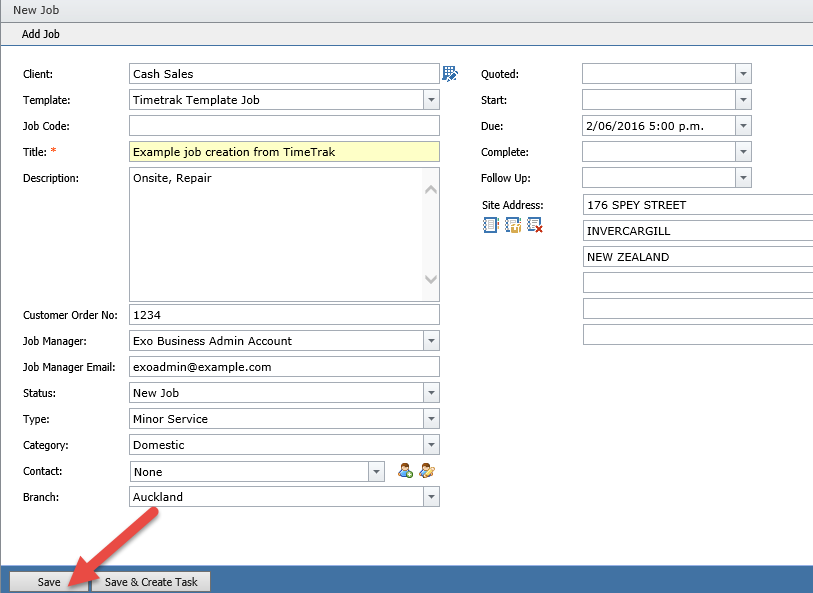Click the edit contact pencil icon
The height and width of the screenshot is (593, 813).
coord(427,471)
